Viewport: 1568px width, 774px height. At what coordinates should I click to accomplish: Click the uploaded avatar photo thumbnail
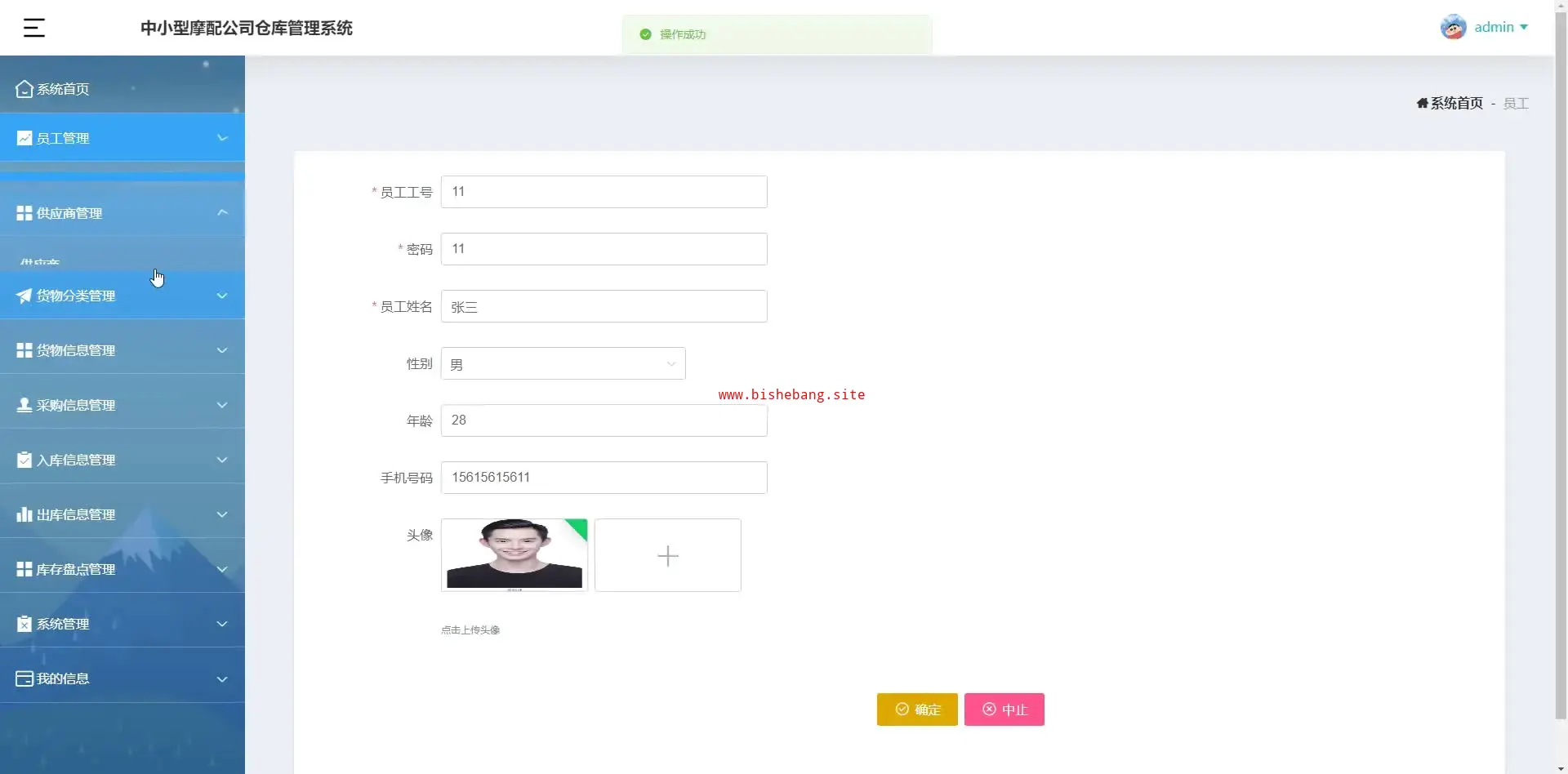coord(514,555)
